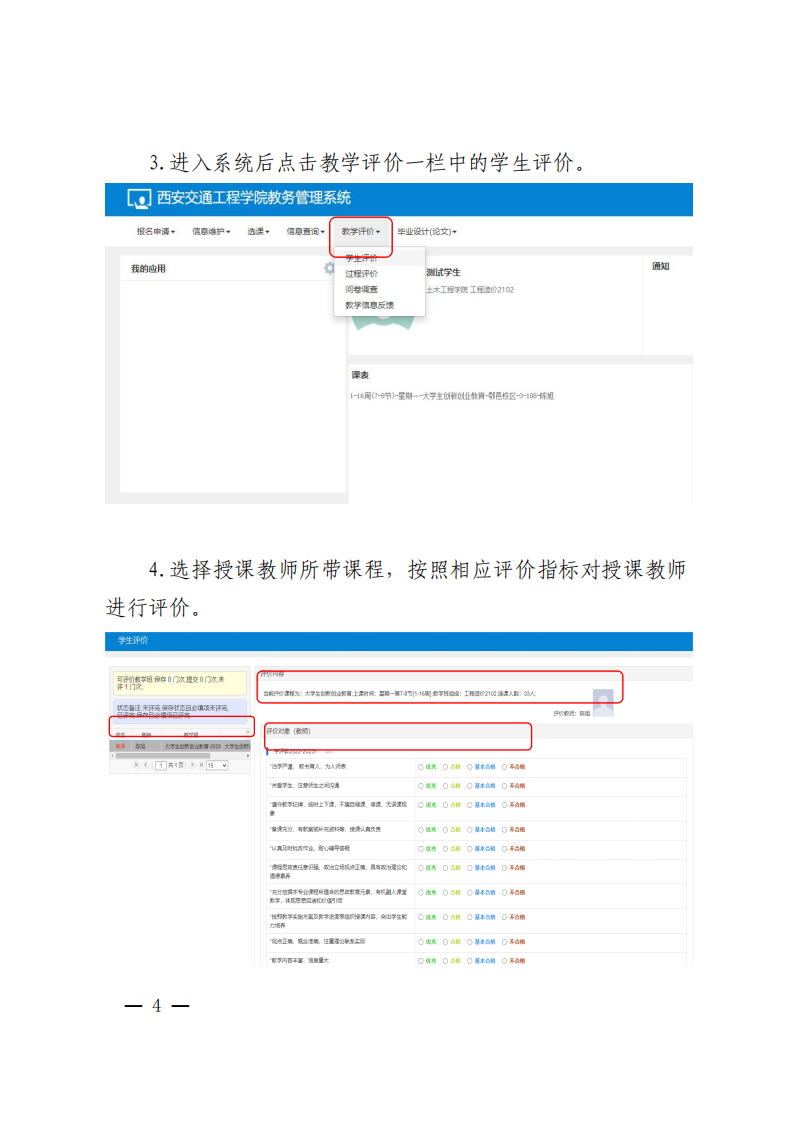Viewport: 794px width, 1123px height.
Task: Open the 报名申请 dropdown menu
Action: coord(155,231)
